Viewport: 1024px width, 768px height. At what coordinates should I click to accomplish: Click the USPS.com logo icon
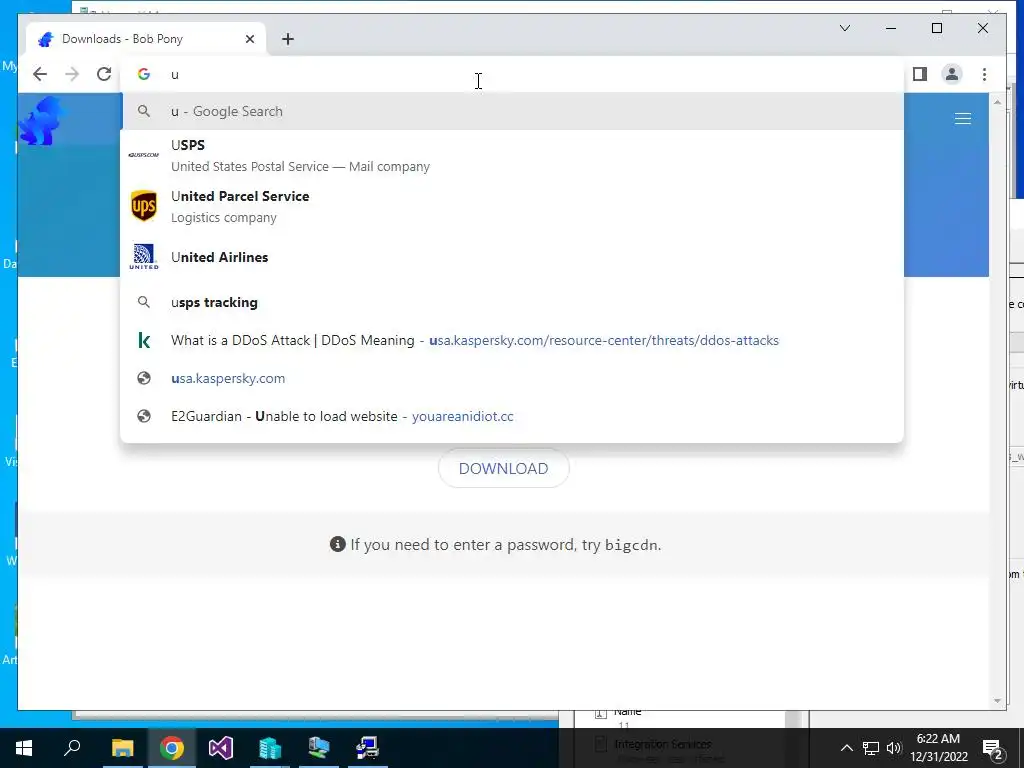(x=144, y=155)
